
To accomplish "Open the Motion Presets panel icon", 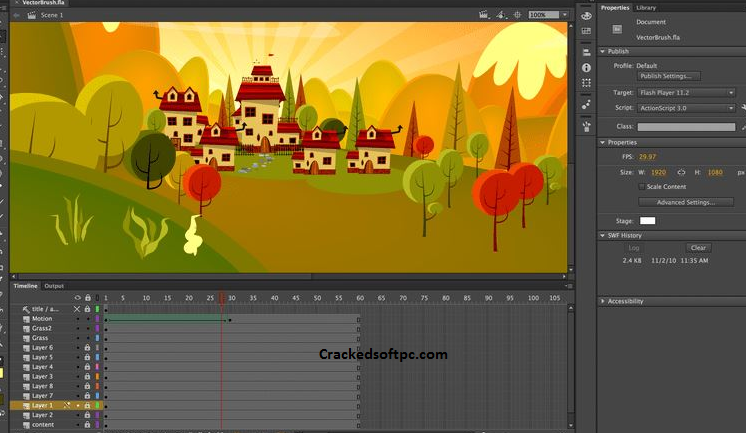I will click(x=586, y=104).
